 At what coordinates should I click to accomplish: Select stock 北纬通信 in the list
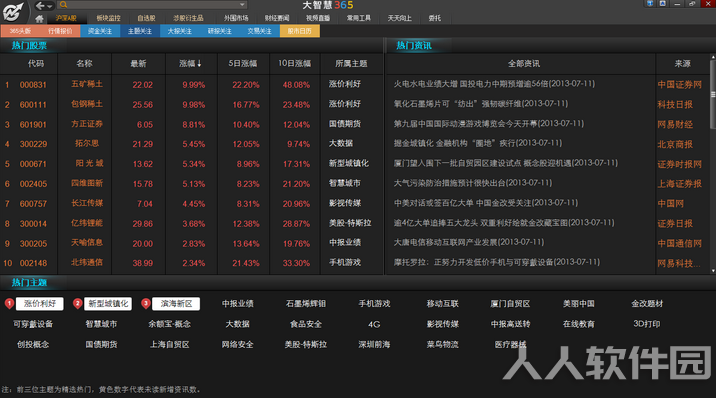87,263
